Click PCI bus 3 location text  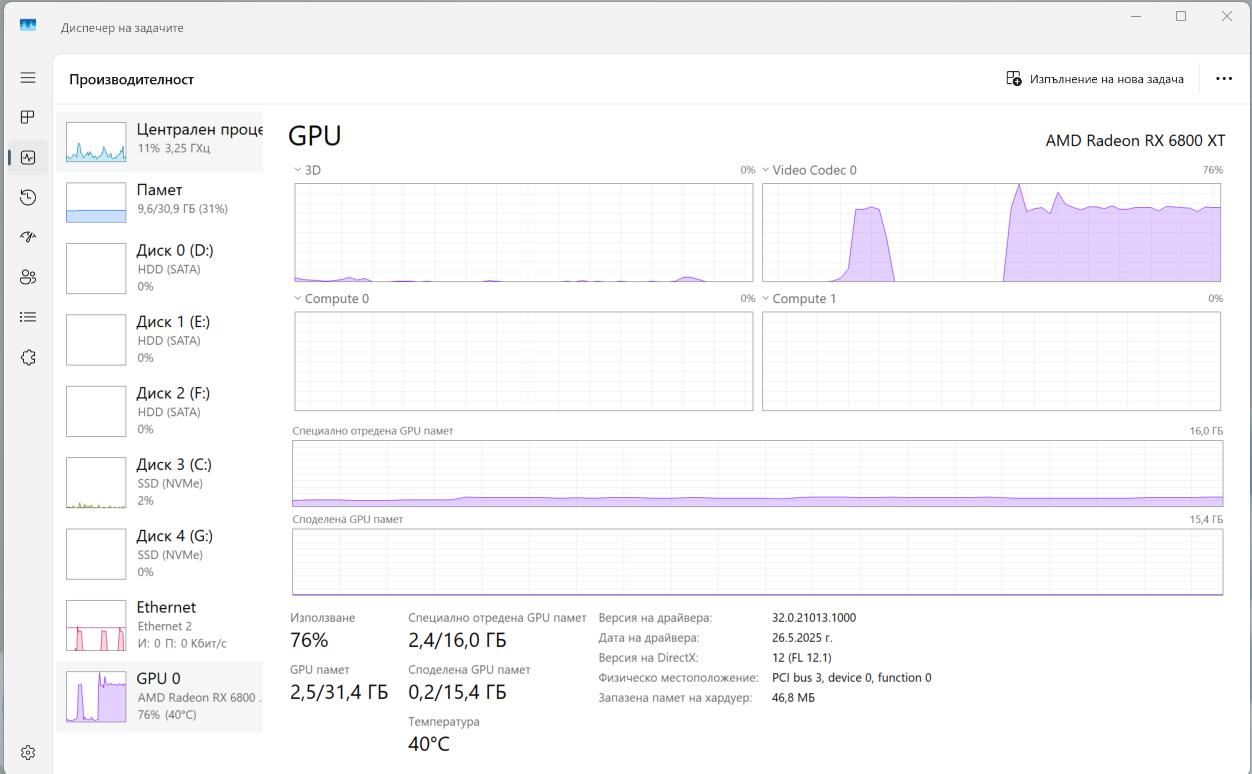click(852, 678)
